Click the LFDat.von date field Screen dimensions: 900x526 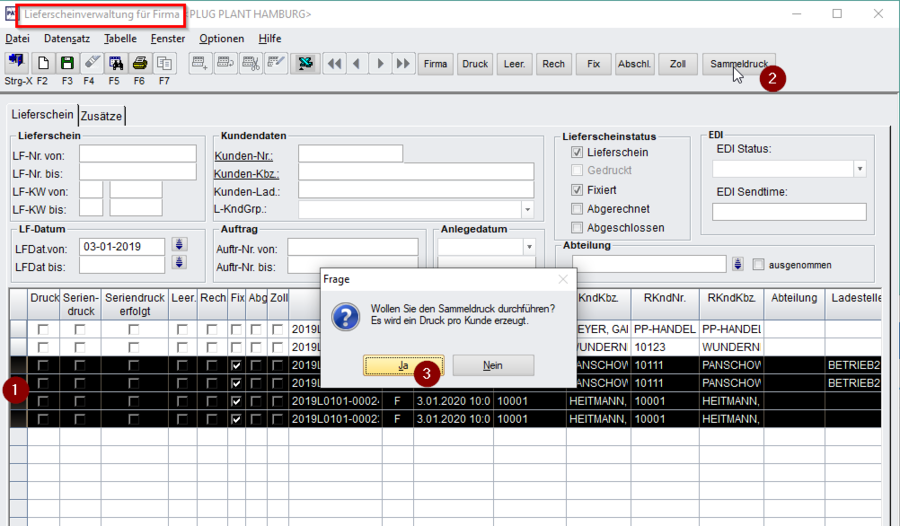pos(122,246)
